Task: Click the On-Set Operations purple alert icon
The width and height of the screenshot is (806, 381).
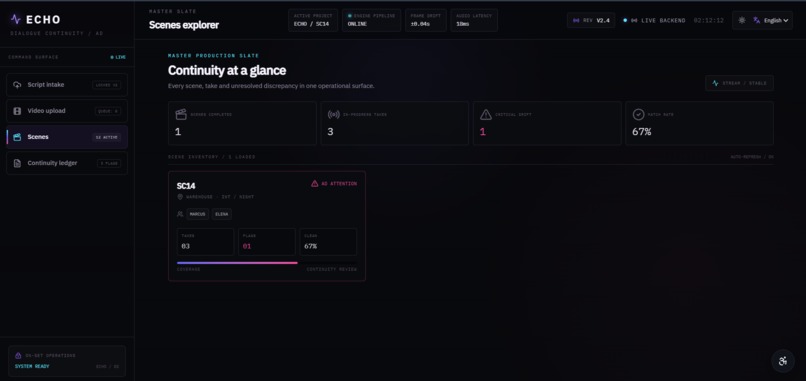Action: click(x=18, y=355)
